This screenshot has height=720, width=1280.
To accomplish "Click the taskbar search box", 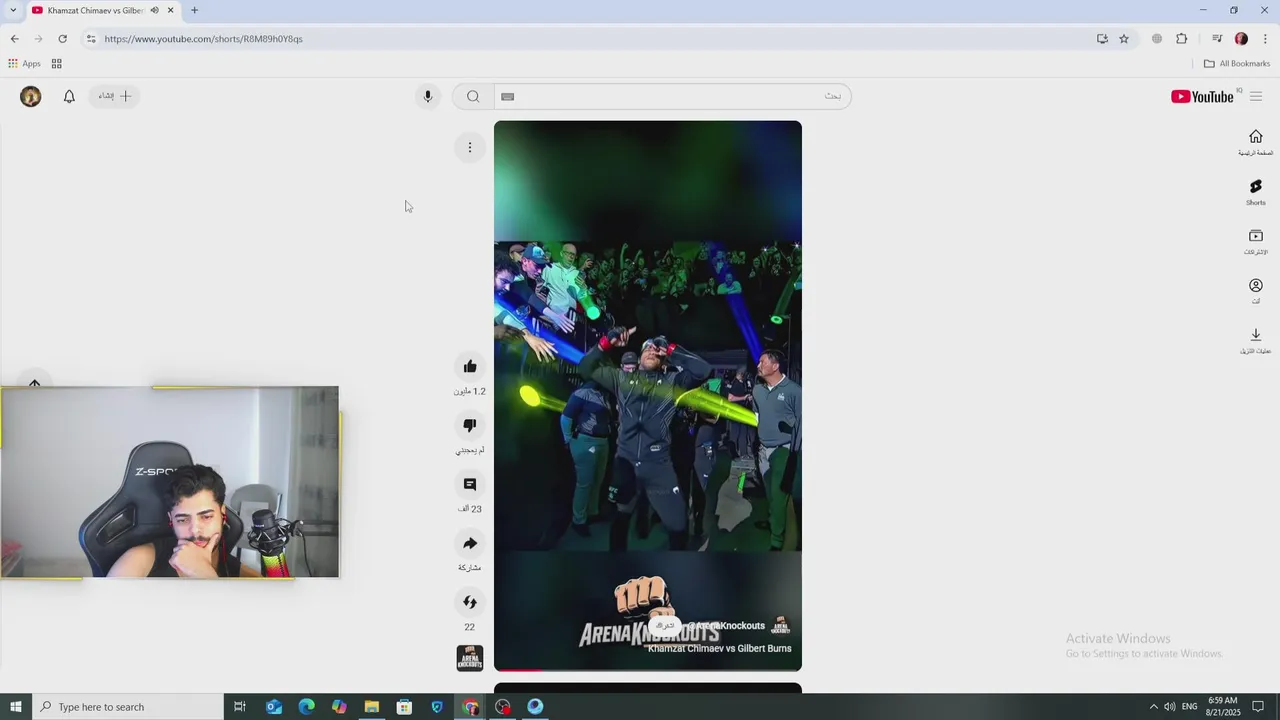I will pos(127,707).
